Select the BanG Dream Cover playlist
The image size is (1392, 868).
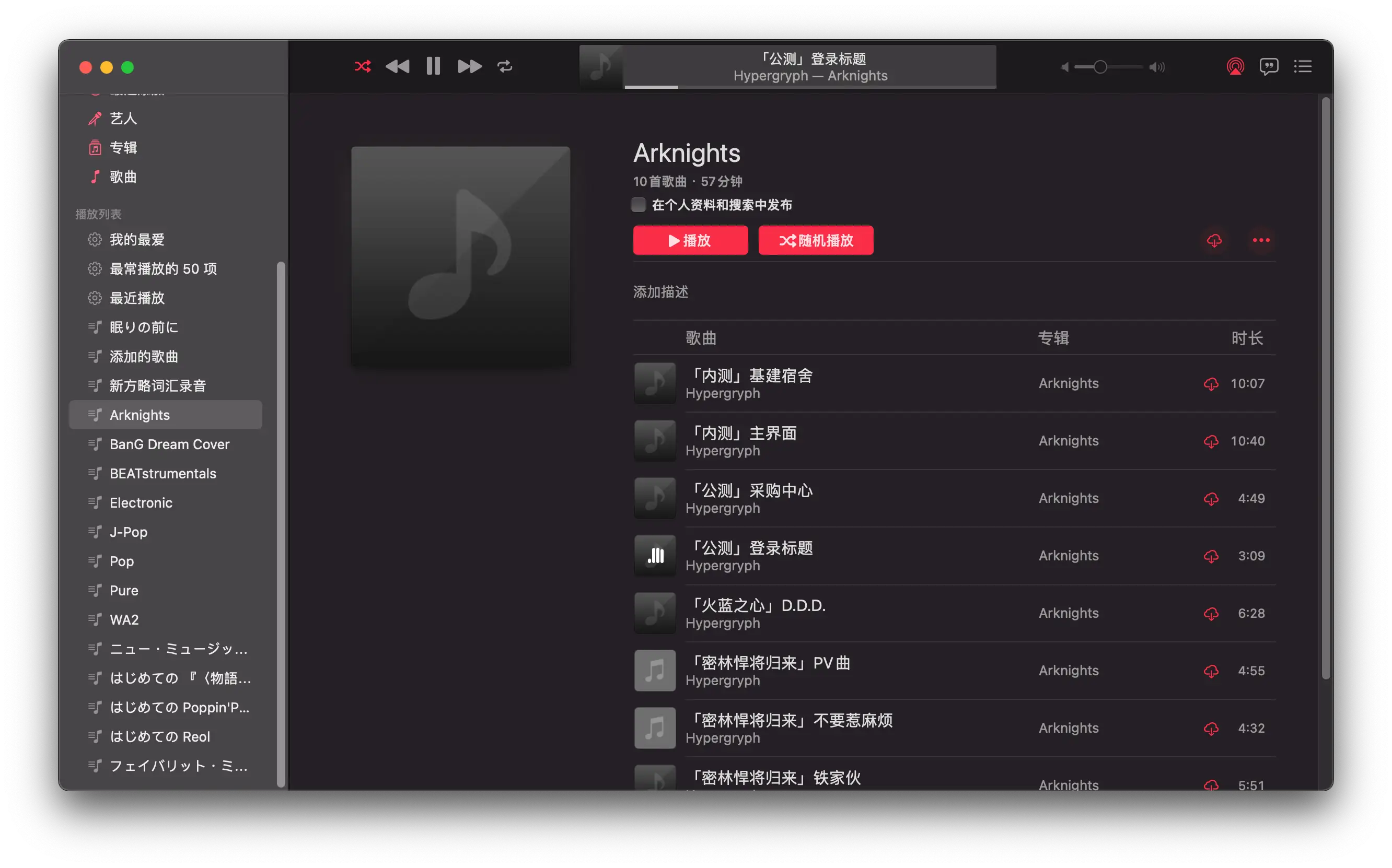click(x=166, y=444)
